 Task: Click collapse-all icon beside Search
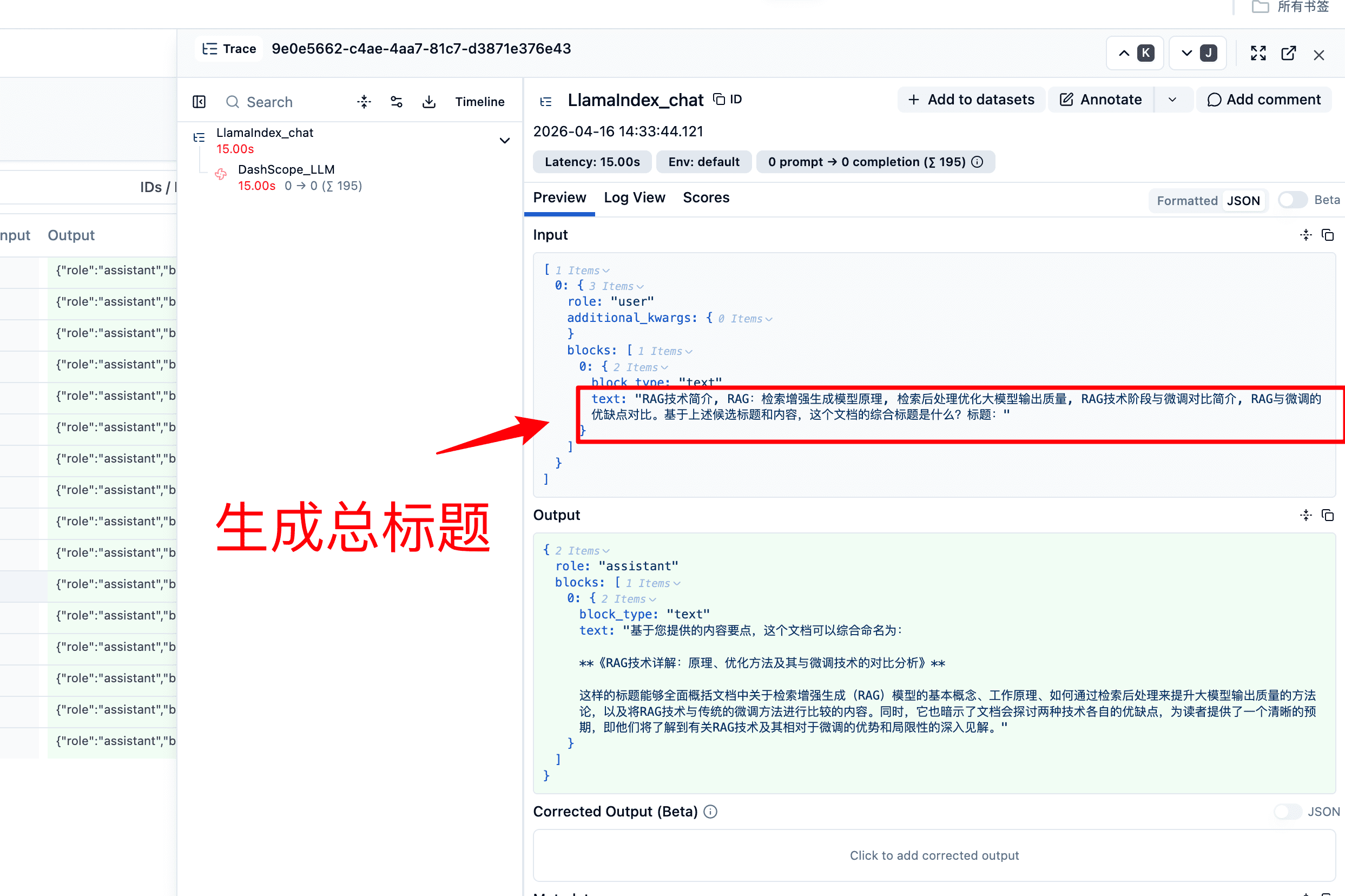coord(364,102)
